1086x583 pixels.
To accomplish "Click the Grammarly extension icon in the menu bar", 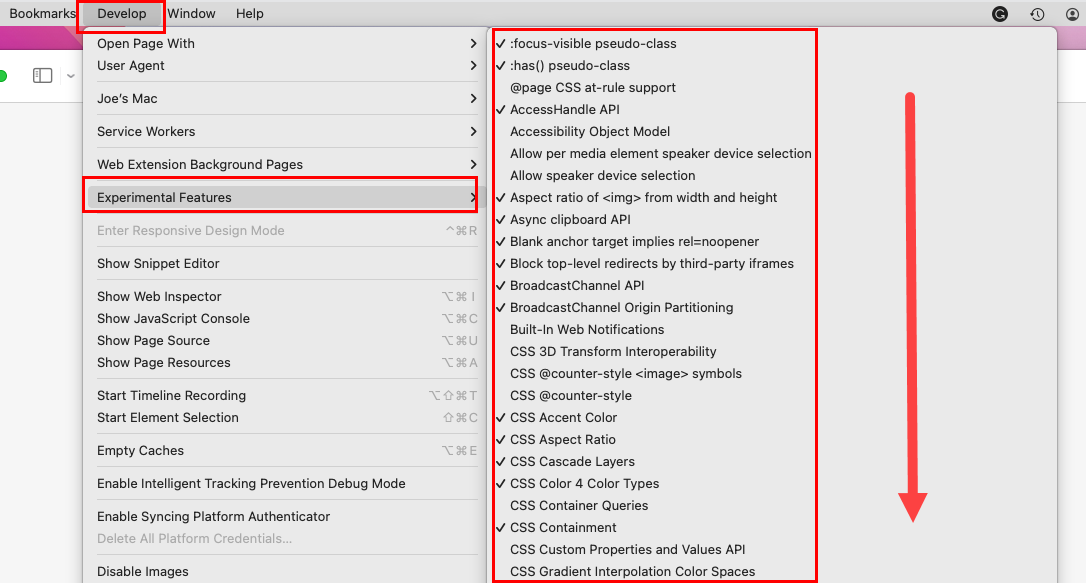I will pos(1000,14).
